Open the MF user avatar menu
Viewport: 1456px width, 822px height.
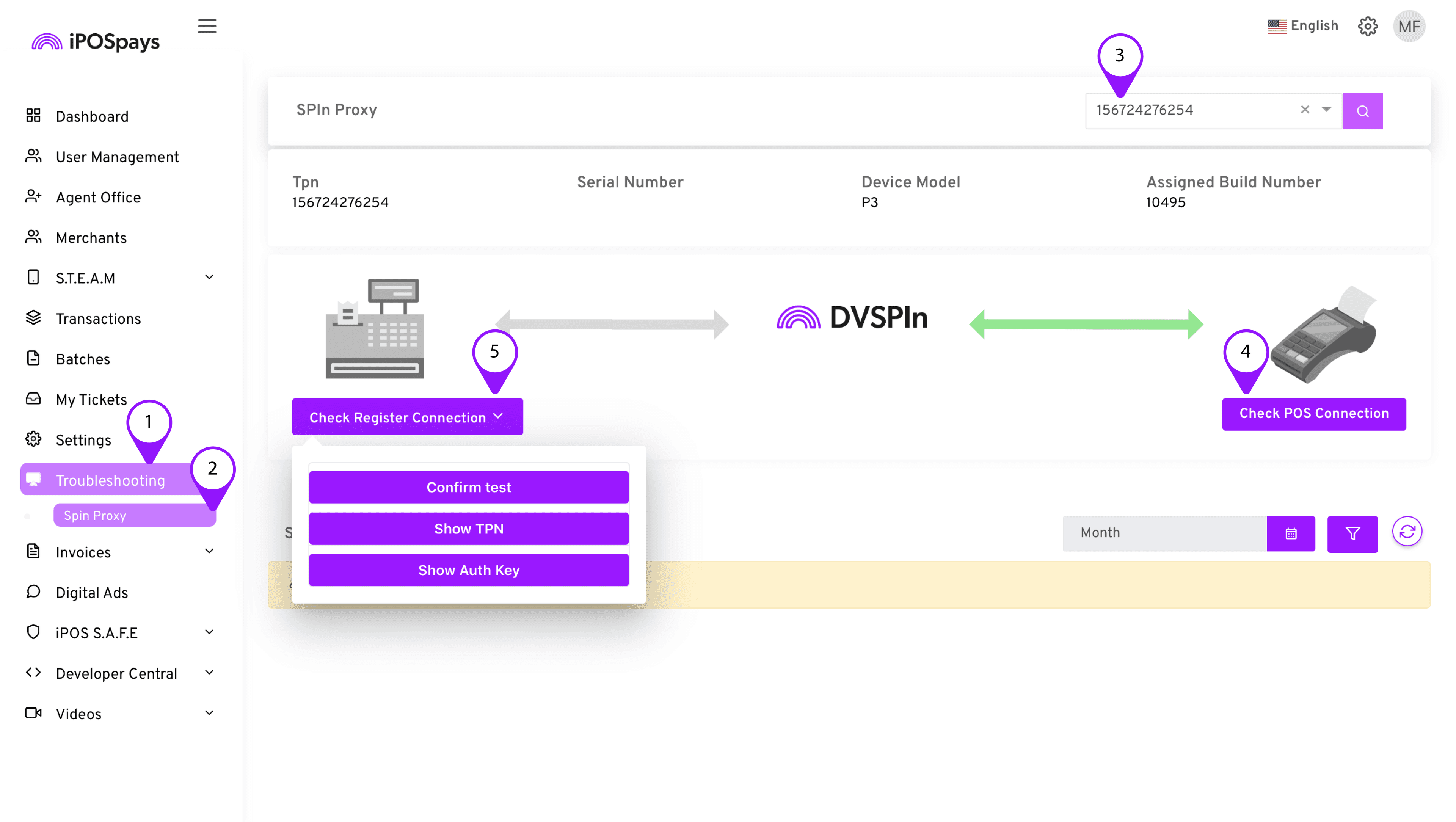click(x=1409, y=27)
